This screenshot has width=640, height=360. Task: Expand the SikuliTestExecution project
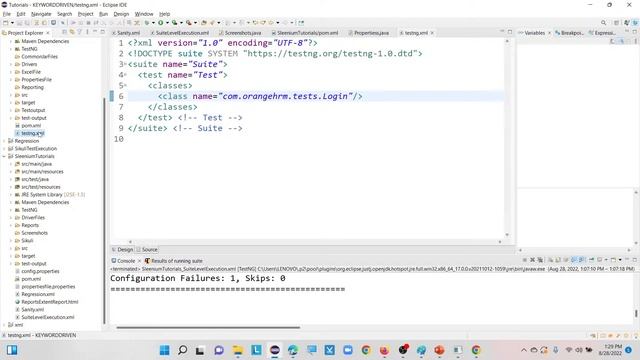click(4, 149)
